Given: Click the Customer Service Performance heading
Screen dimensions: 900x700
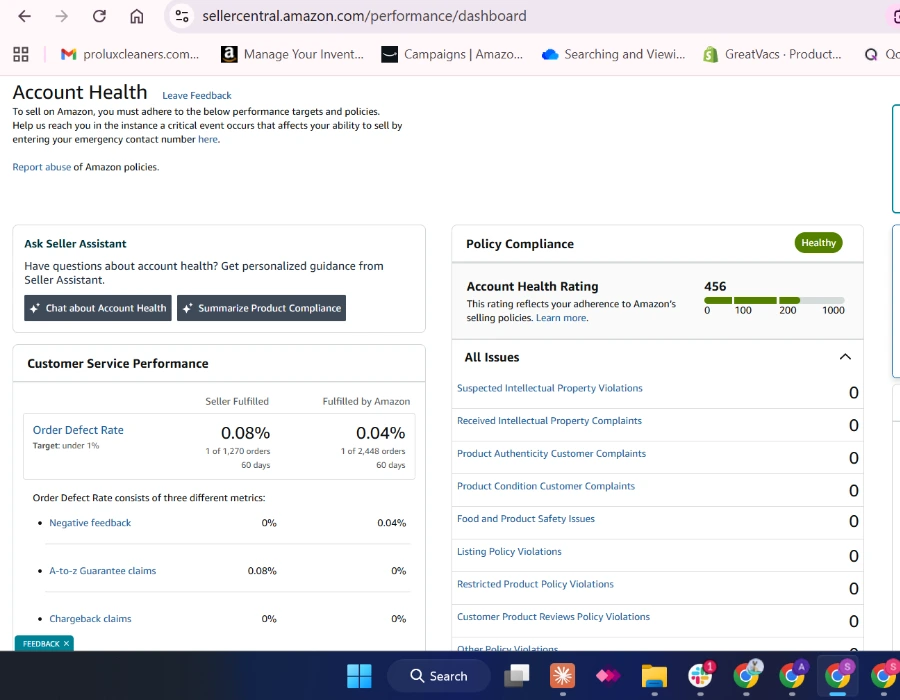Looking at the screenshot, I should pos(118,363).
